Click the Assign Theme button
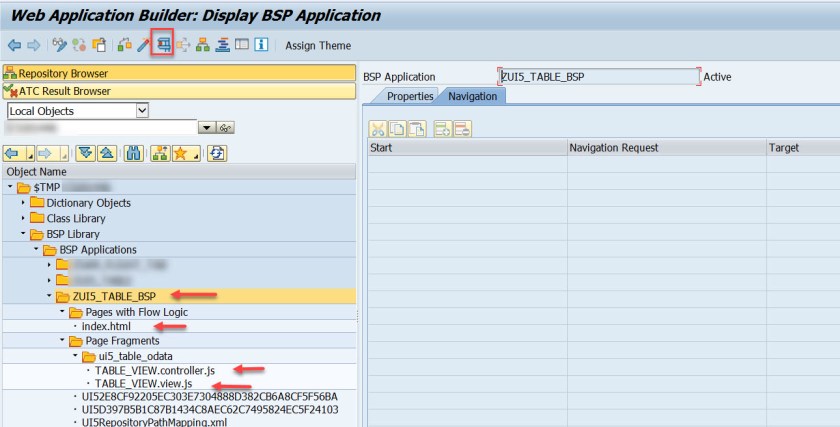 click(x=318, y=45)
